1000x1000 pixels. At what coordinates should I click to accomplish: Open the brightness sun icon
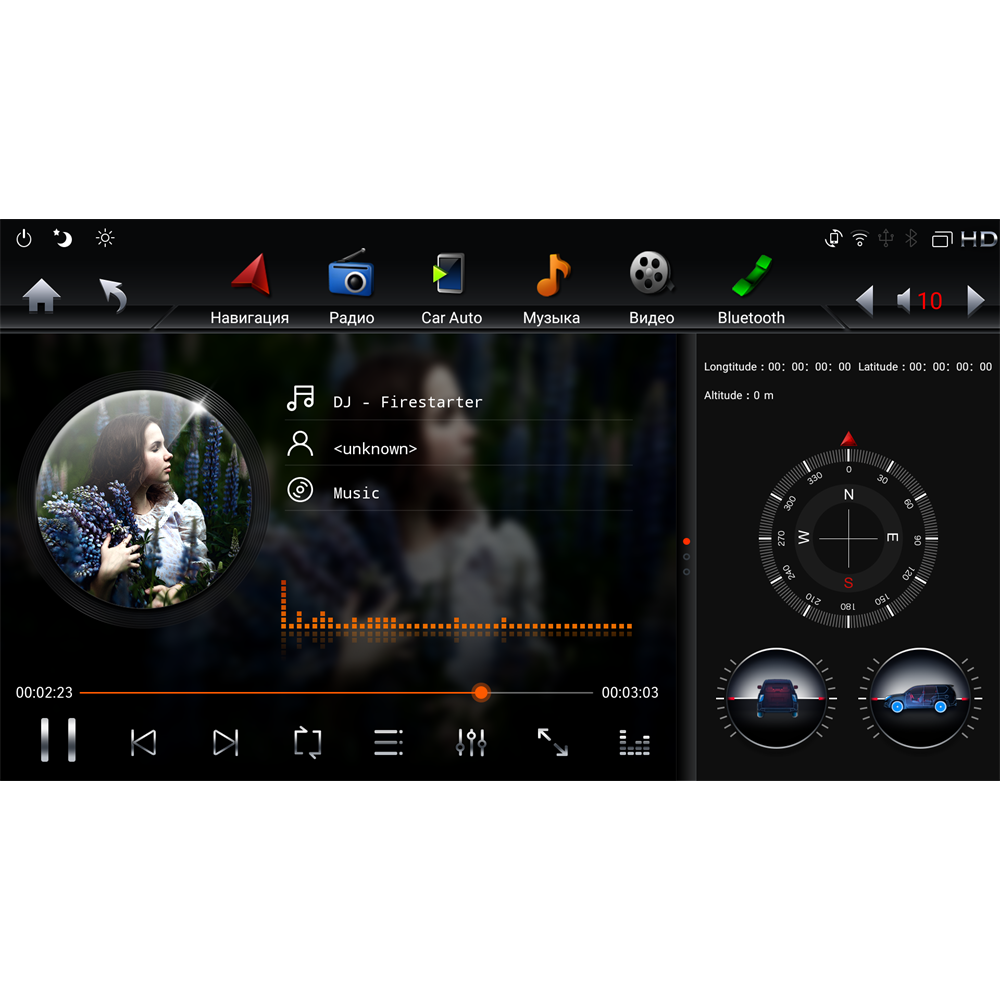[x=105, y=238]
